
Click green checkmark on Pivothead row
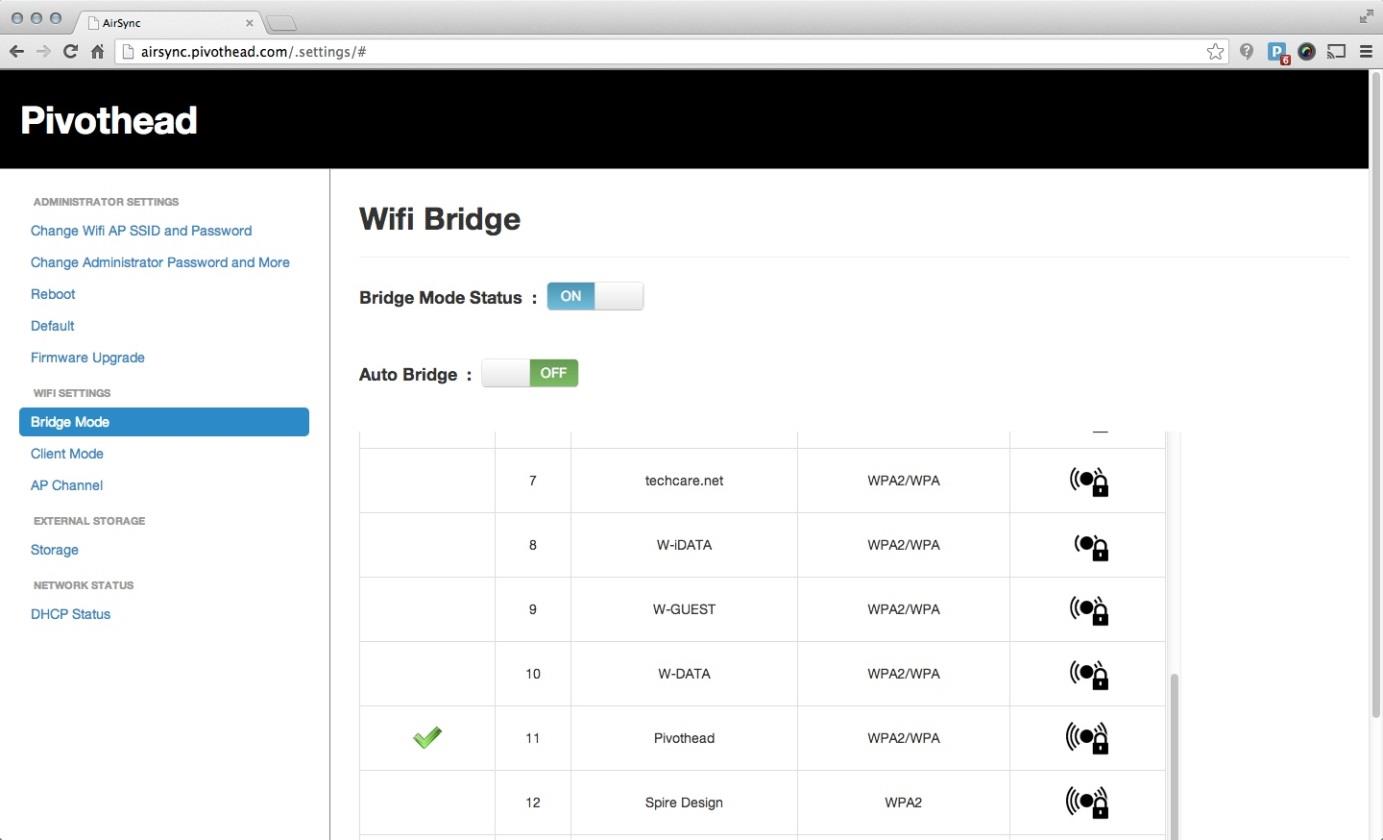[x=427, y=738]
